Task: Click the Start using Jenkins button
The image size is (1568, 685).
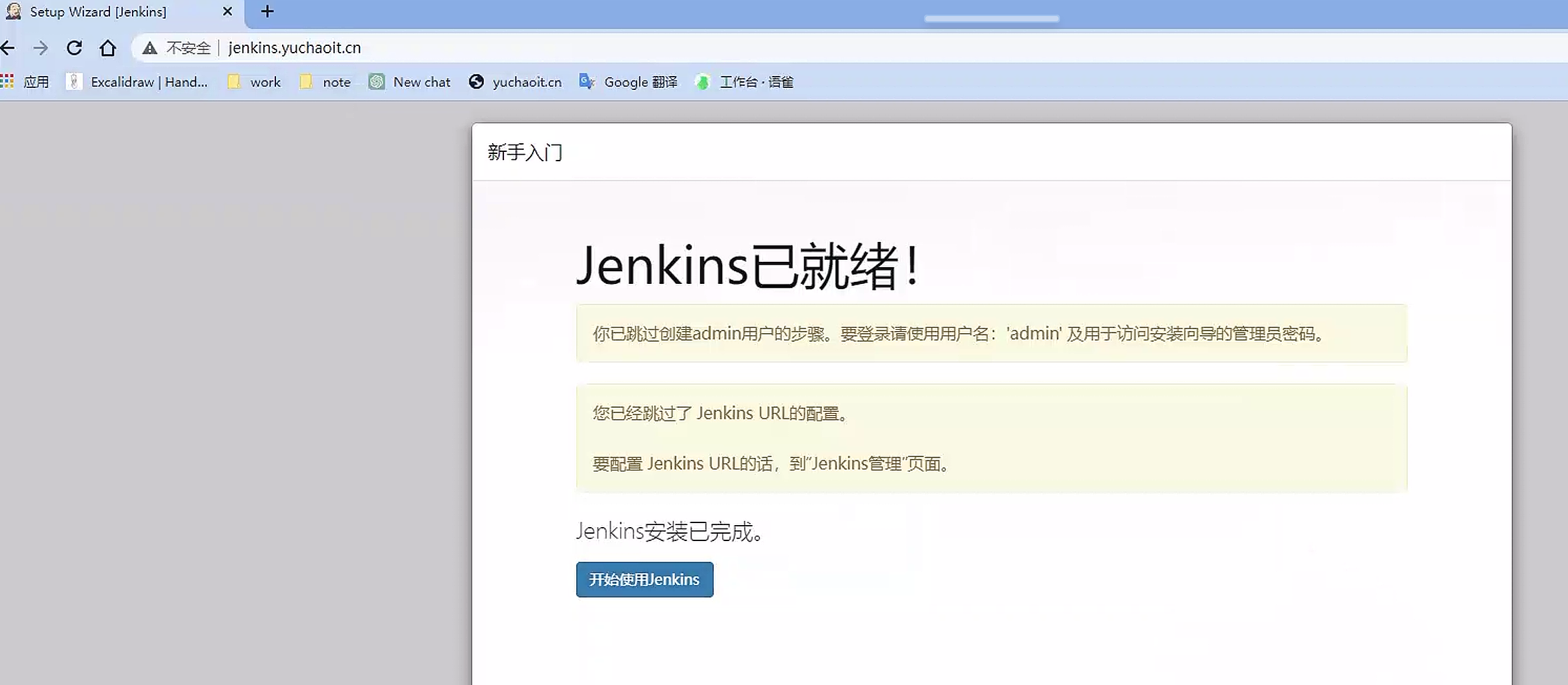Action: click(644, 580)
